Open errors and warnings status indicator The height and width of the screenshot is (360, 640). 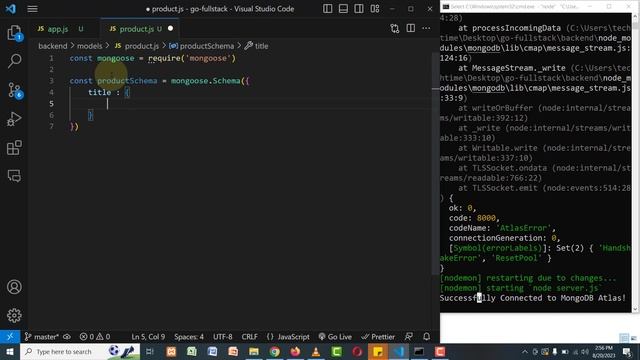click(95, 337)
